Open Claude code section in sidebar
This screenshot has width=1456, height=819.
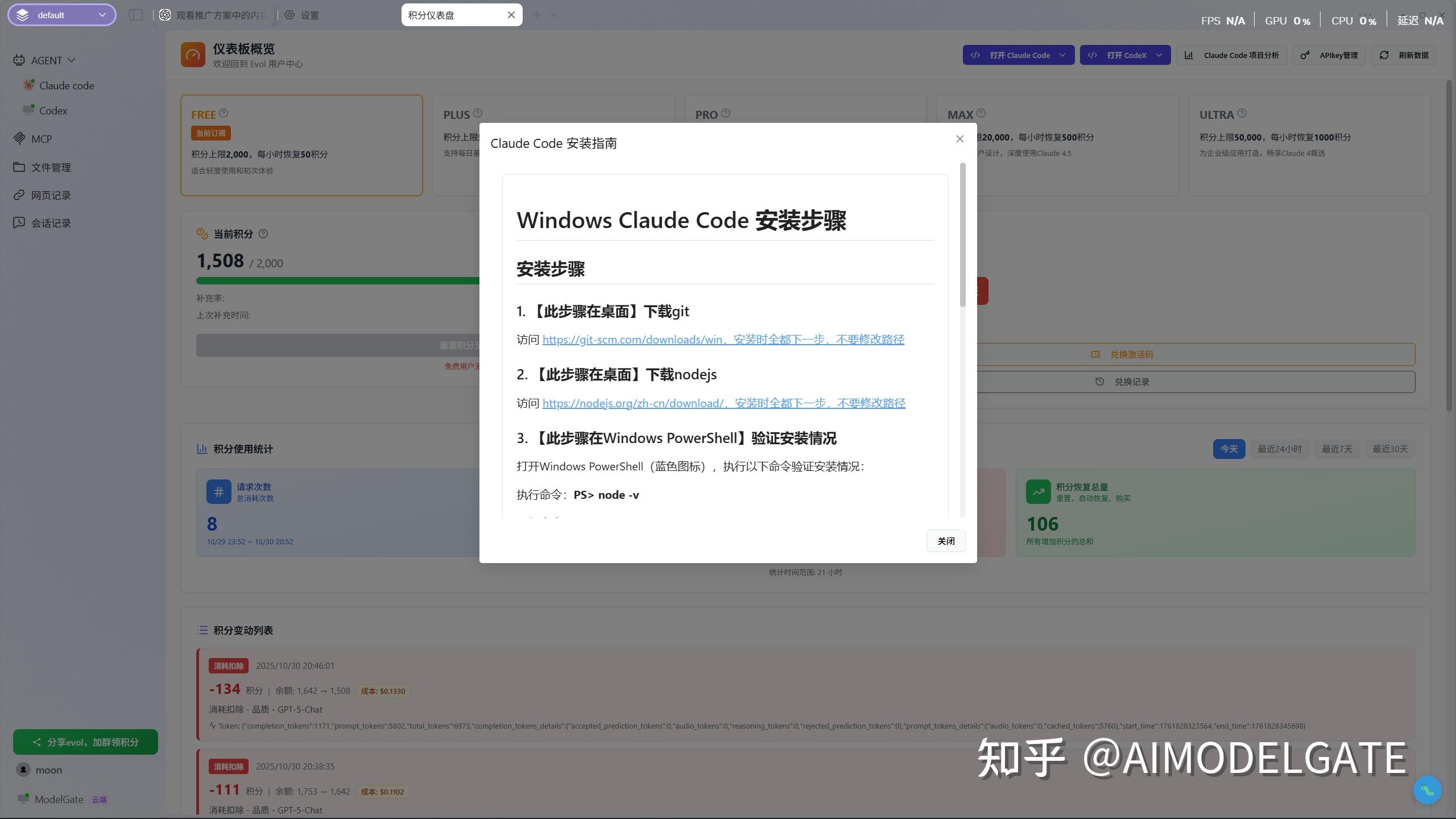(67, 85)
